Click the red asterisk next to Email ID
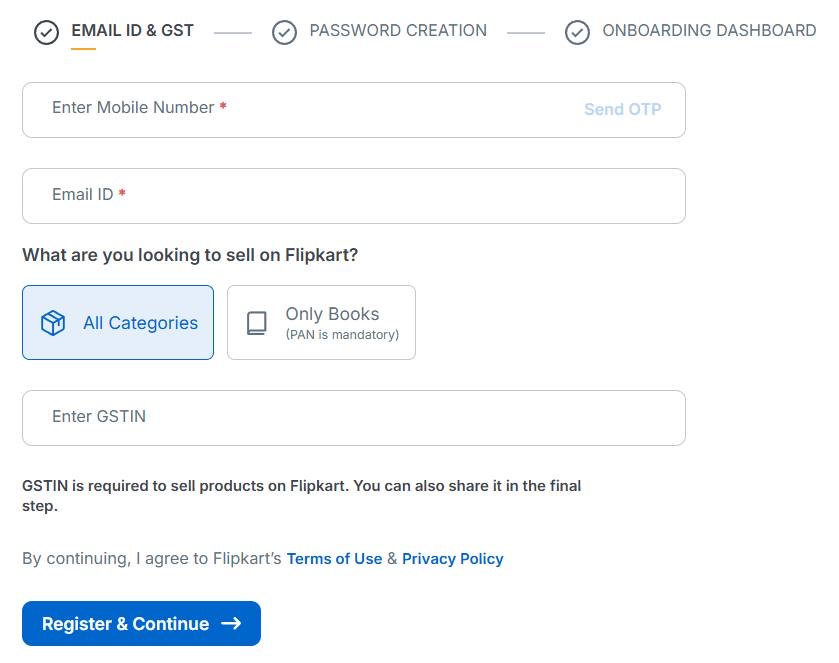839x663 pixels. pos(121,195)
